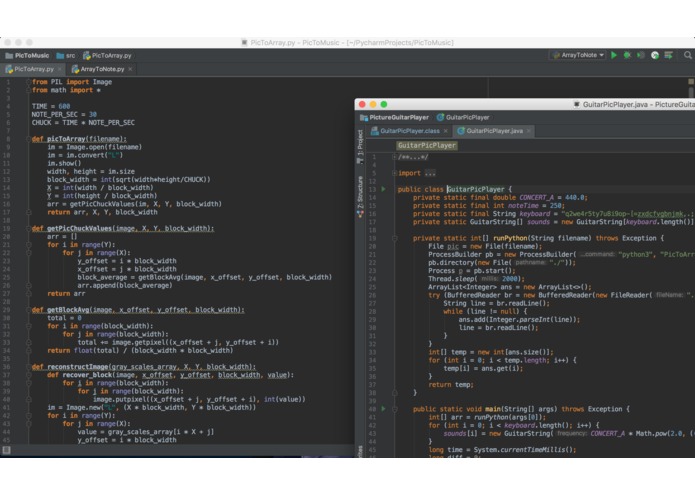
Task: Close the GuitarPicPlayer.java tab
Action: [x=528, y=131]
